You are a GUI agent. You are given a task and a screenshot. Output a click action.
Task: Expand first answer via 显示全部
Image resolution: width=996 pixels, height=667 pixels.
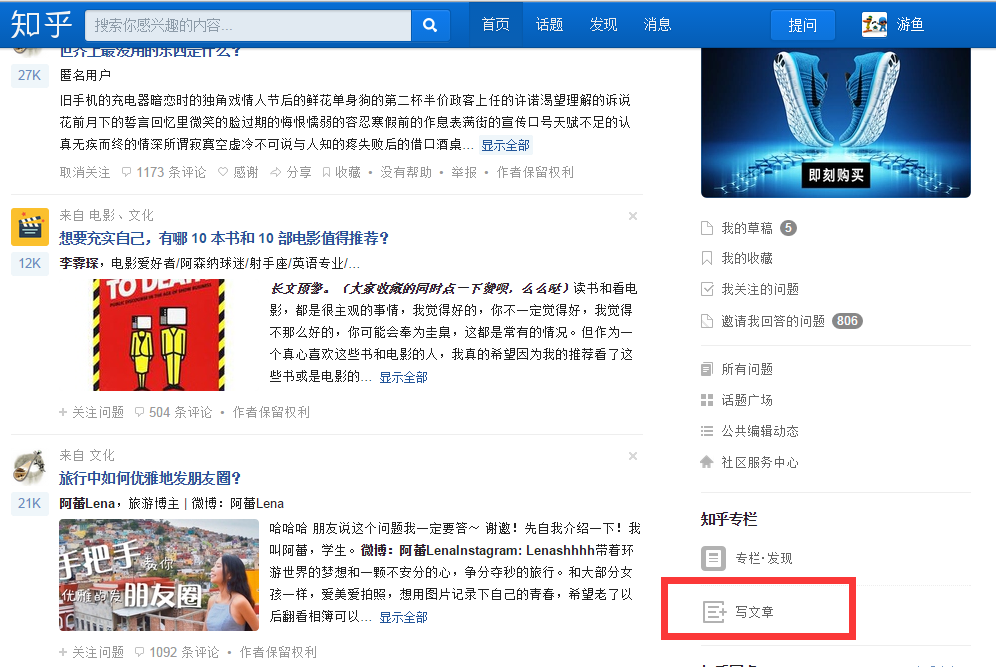click(x=505, y=145)
